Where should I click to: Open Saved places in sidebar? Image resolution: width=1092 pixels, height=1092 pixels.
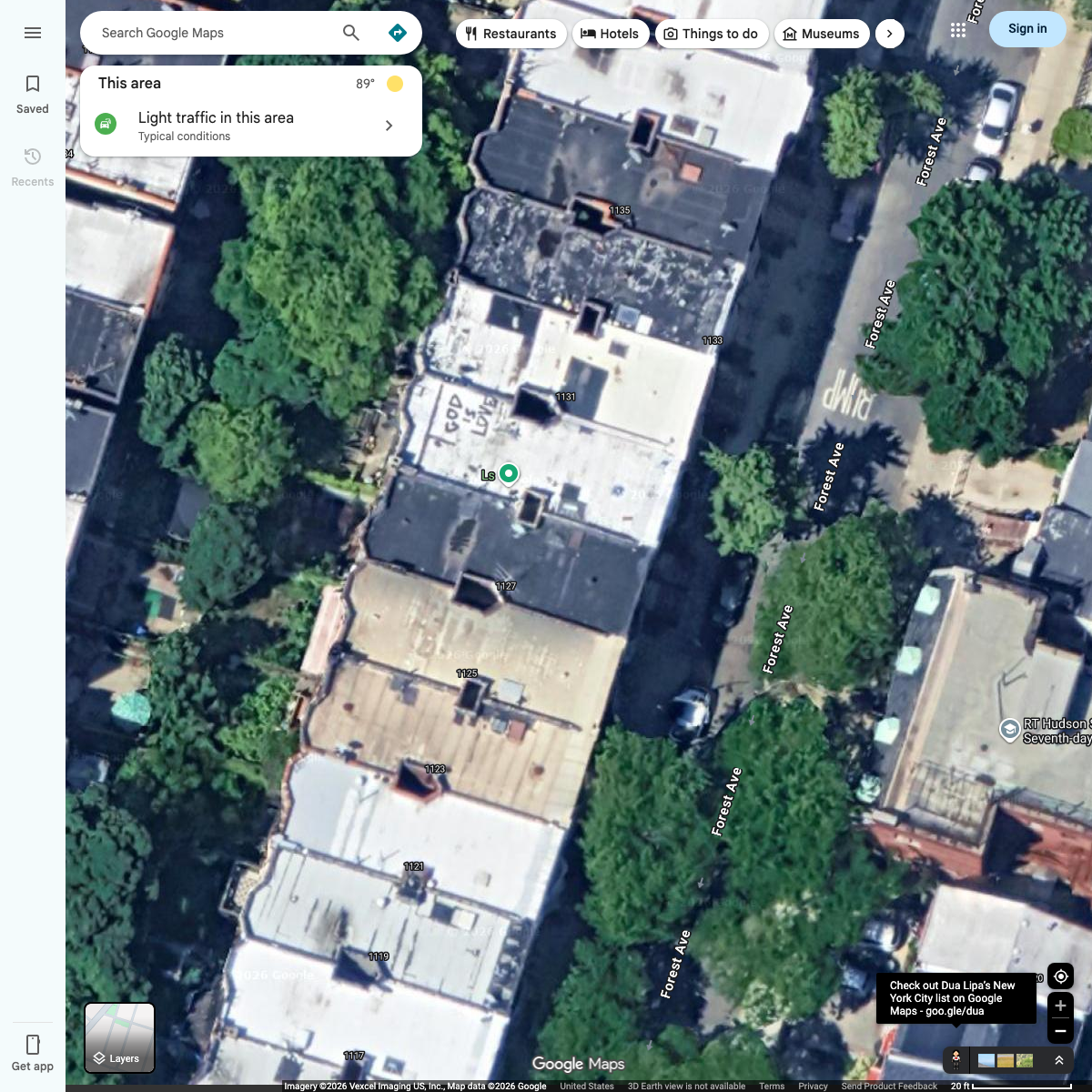coord(33,95)
